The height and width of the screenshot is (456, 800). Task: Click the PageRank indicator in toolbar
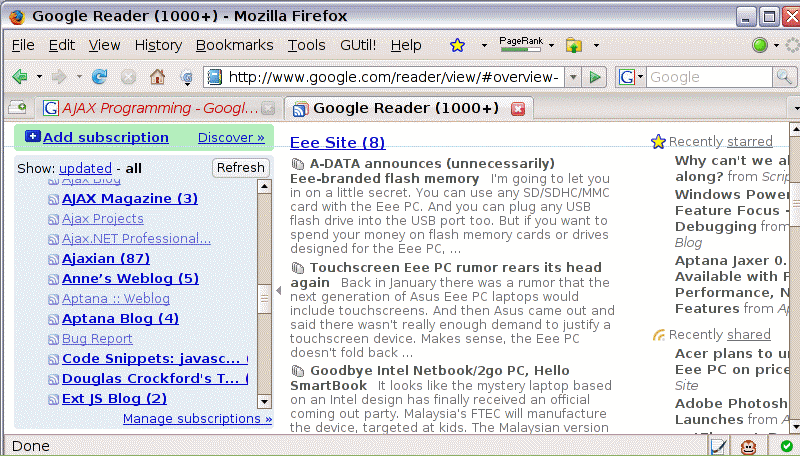pyautogui.click(x=521, y=44)
